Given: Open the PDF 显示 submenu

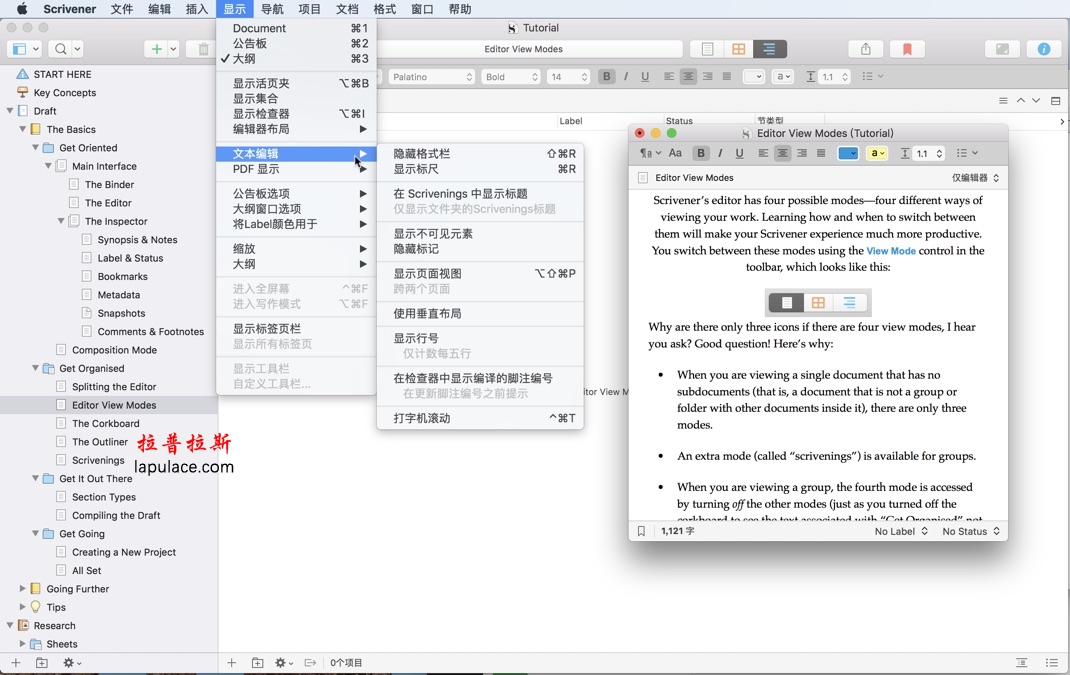Looking at the screenshot, I should (x=295, y=169).
